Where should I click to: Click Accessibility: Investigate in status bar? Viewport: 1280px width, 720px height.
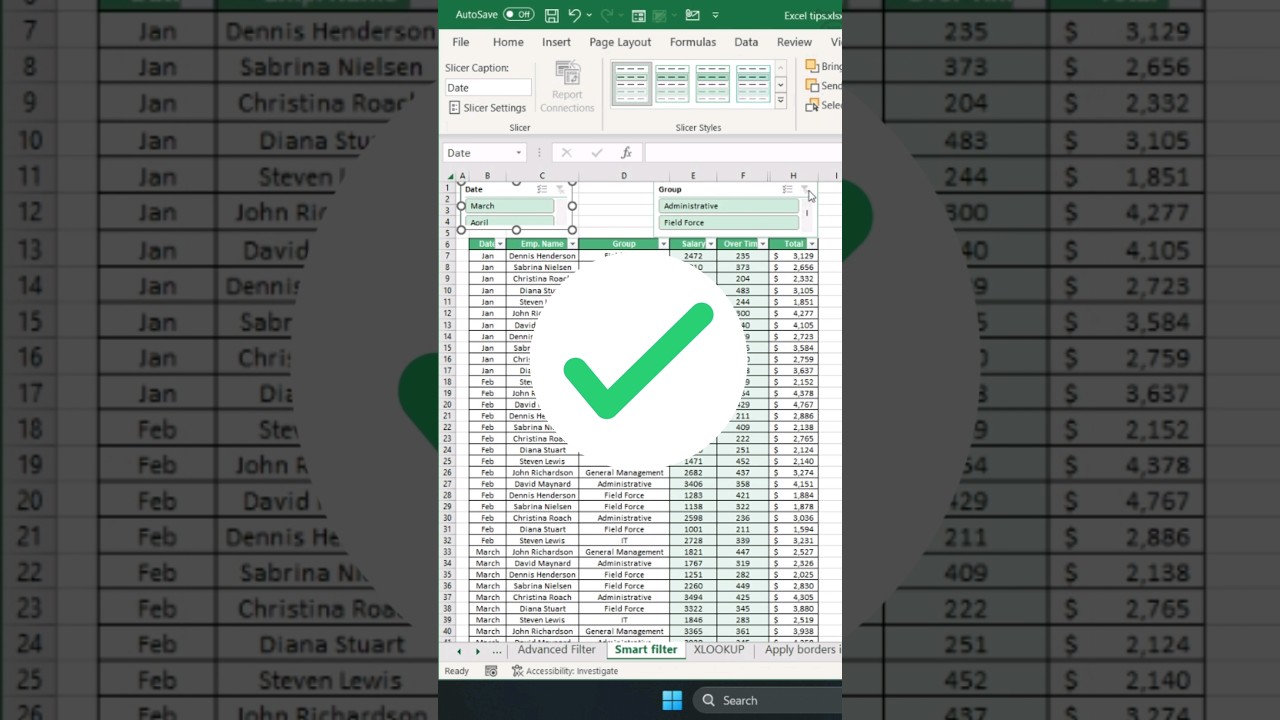[x=565, y=671]
